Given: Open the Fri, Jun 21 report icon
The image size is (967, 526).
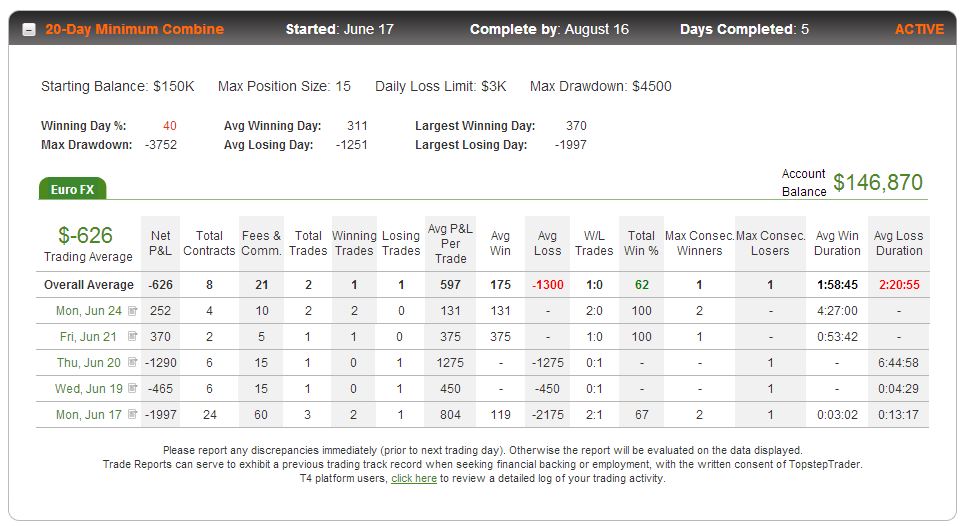Looking at the screenshot, I should tap(132, 337).
